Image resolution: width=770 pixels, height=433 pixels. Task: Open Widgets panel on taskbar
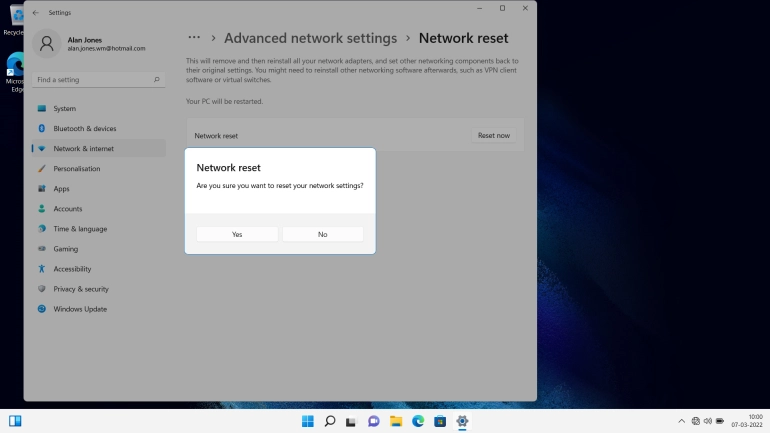pyautogui.click(x=15, y=421)
